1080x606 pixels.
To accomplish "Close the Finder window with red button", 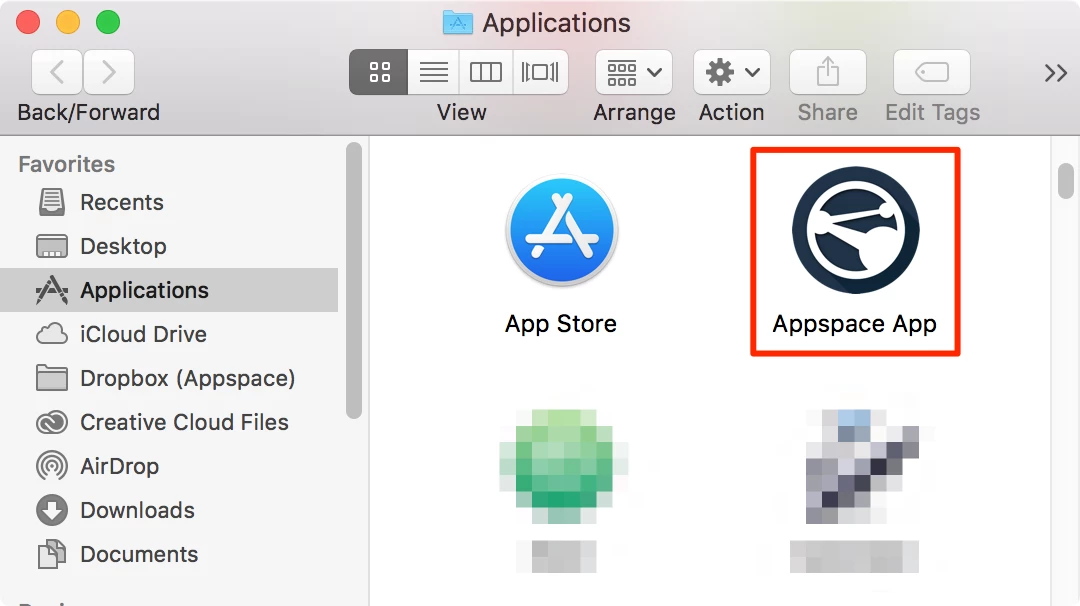I will tap(28, 22).
